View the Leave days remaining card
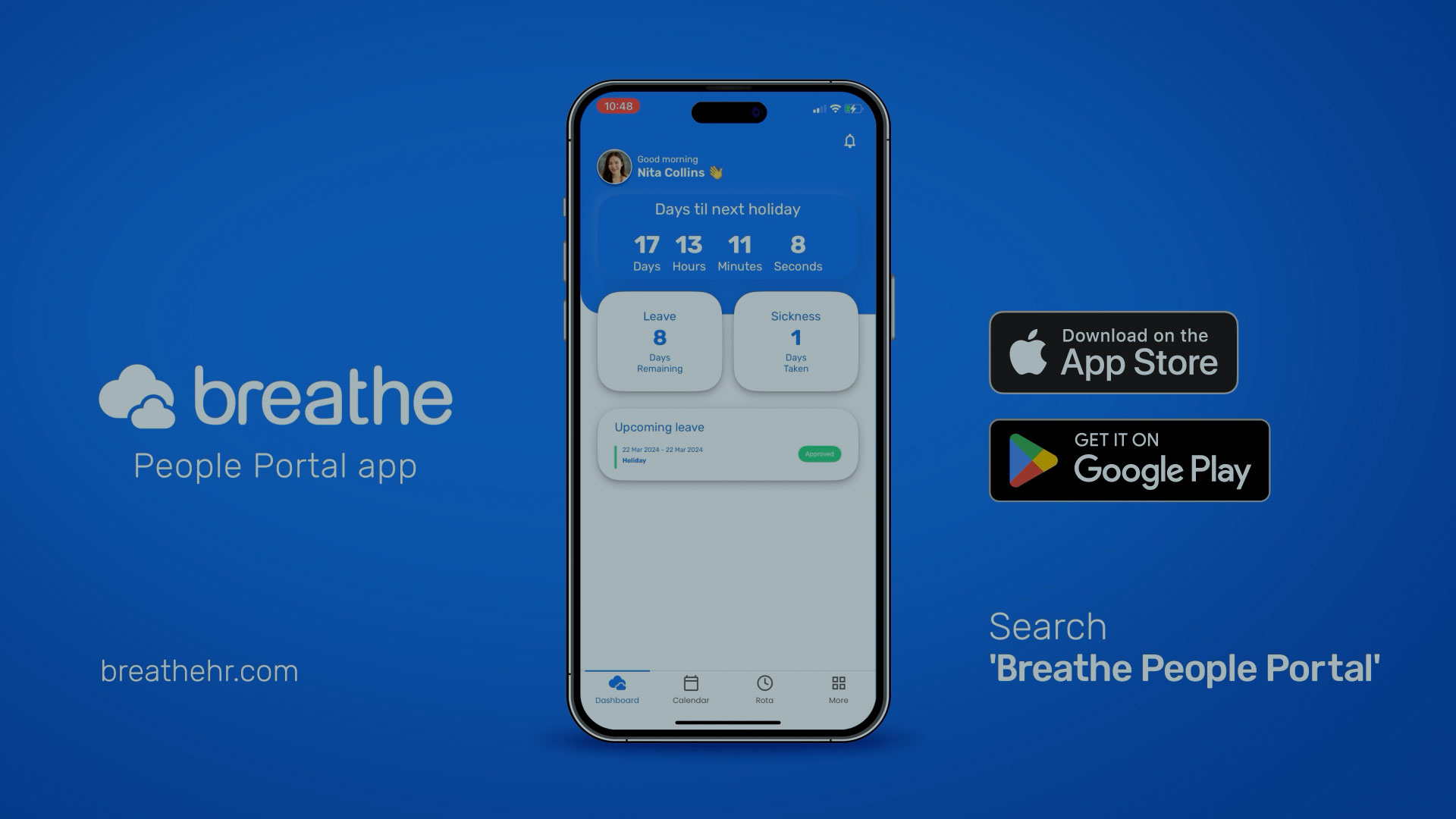This screenshot has height=819, width=1456. [659, 340]
